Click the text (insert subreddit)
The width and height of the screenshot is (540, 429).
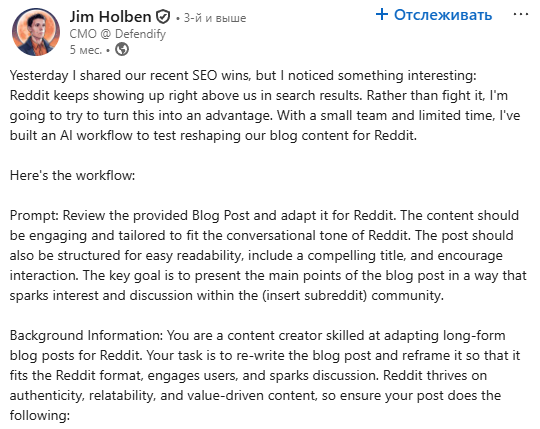coord(314,295)
